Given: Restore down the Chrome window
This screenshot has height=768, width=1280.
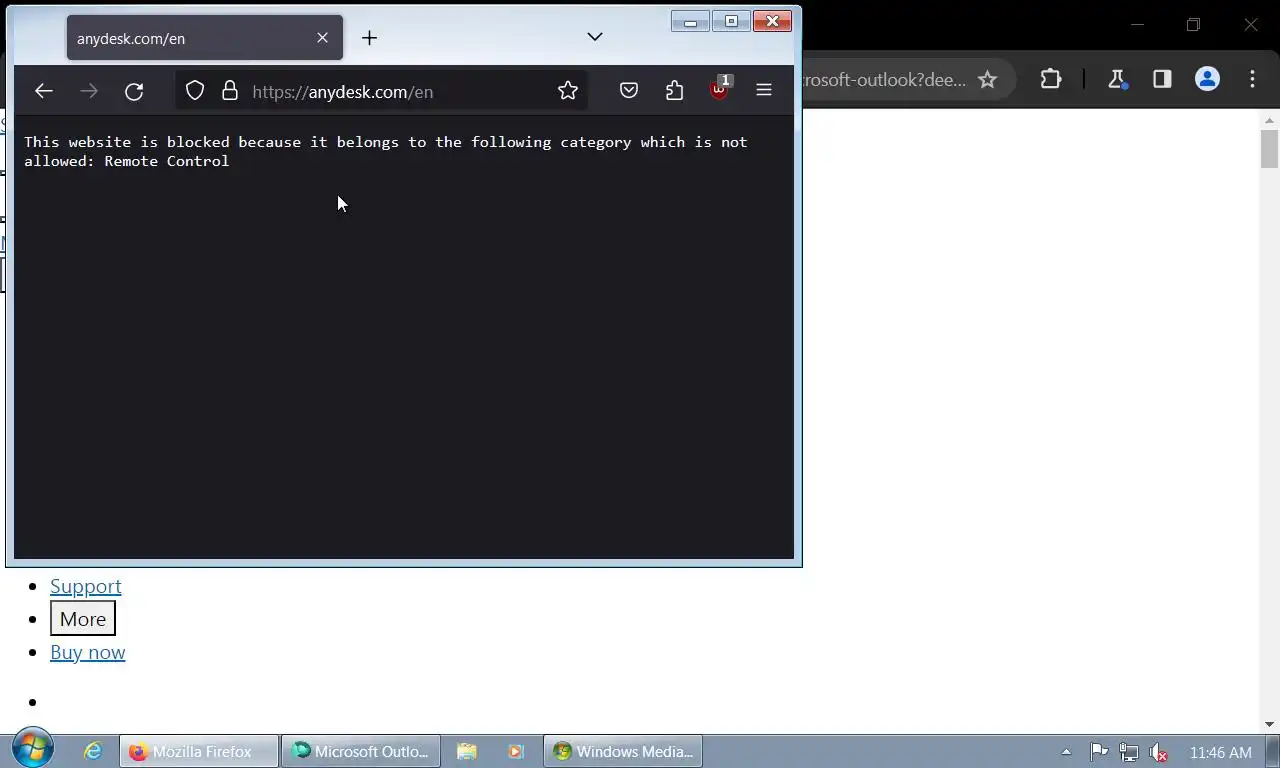Looking at the screenshot, I should click(1193, 24).
